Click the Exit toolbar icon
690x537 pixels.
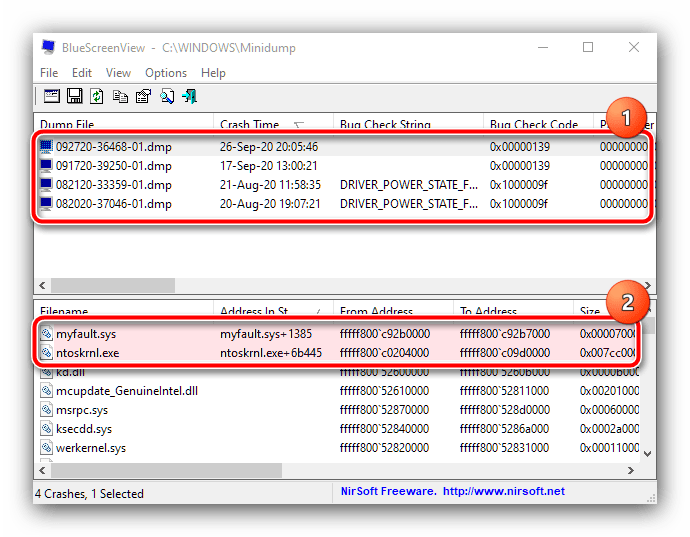coord(190,96)
